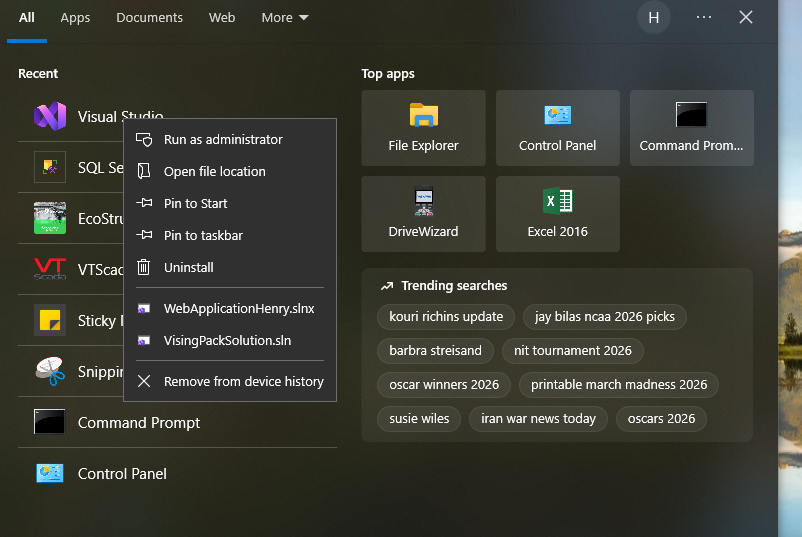Open the three-dots options menu
This screenshot has width=802, height=537.
pyautogui.click(x=704, y=18)
